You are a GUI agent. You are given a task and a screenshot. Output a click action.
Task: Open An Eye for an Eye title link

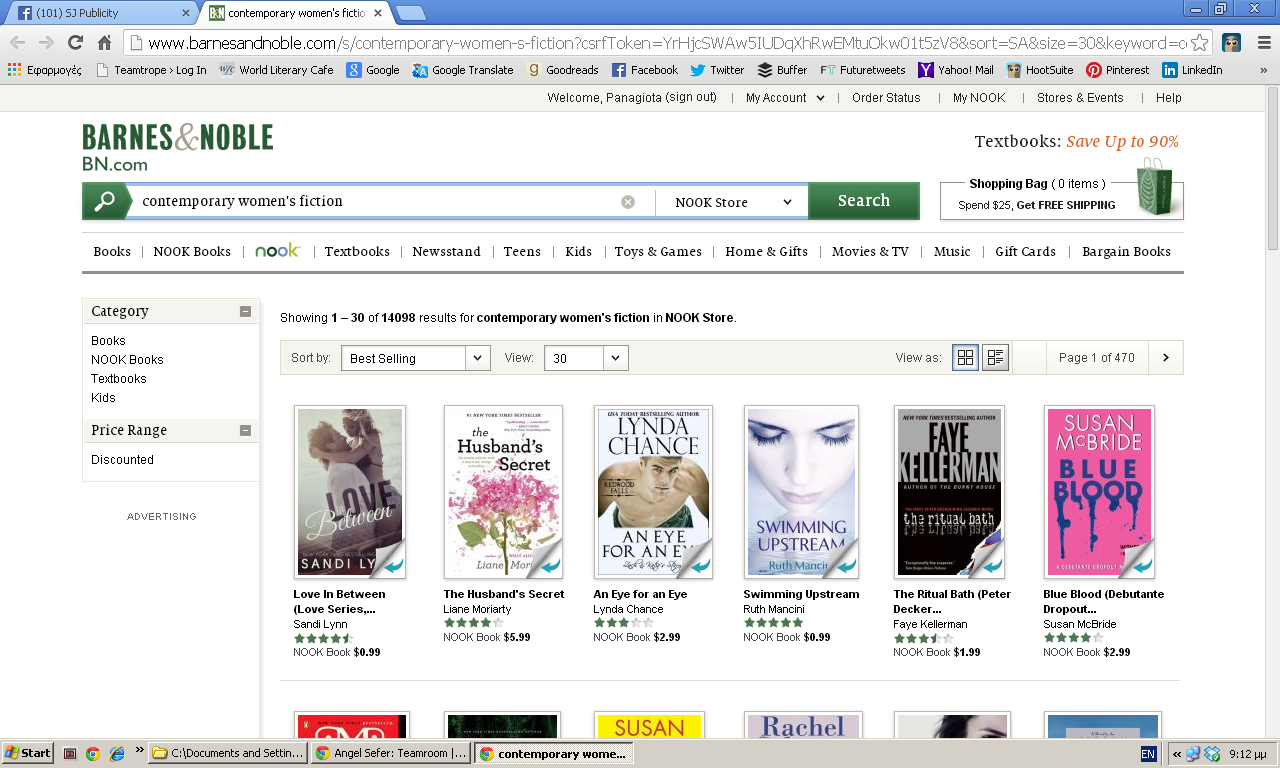(640, 594)
